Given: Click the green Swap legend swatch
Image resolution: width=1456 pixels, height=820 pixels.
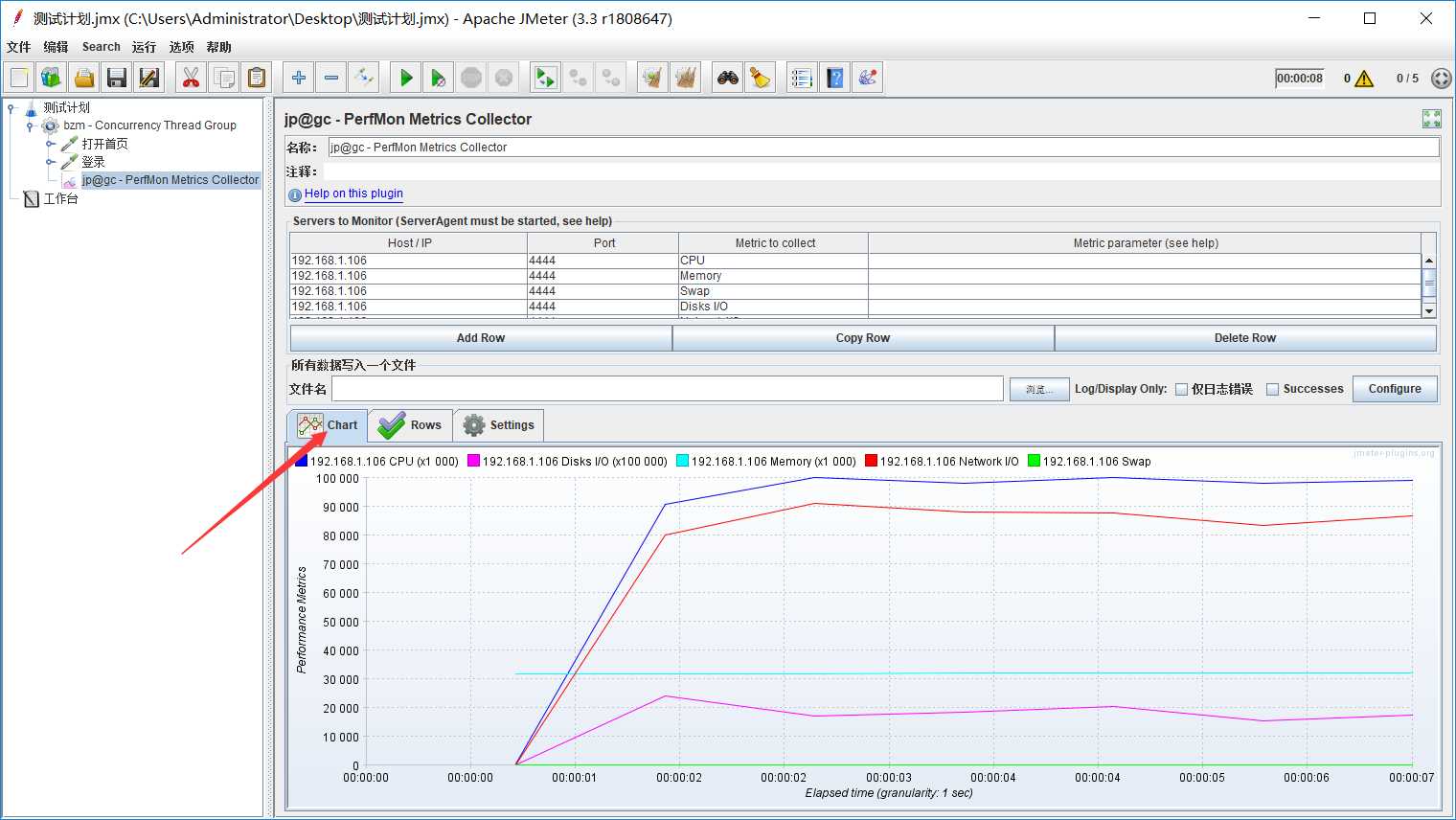Looking at the screenshot, I should 1034,461.
